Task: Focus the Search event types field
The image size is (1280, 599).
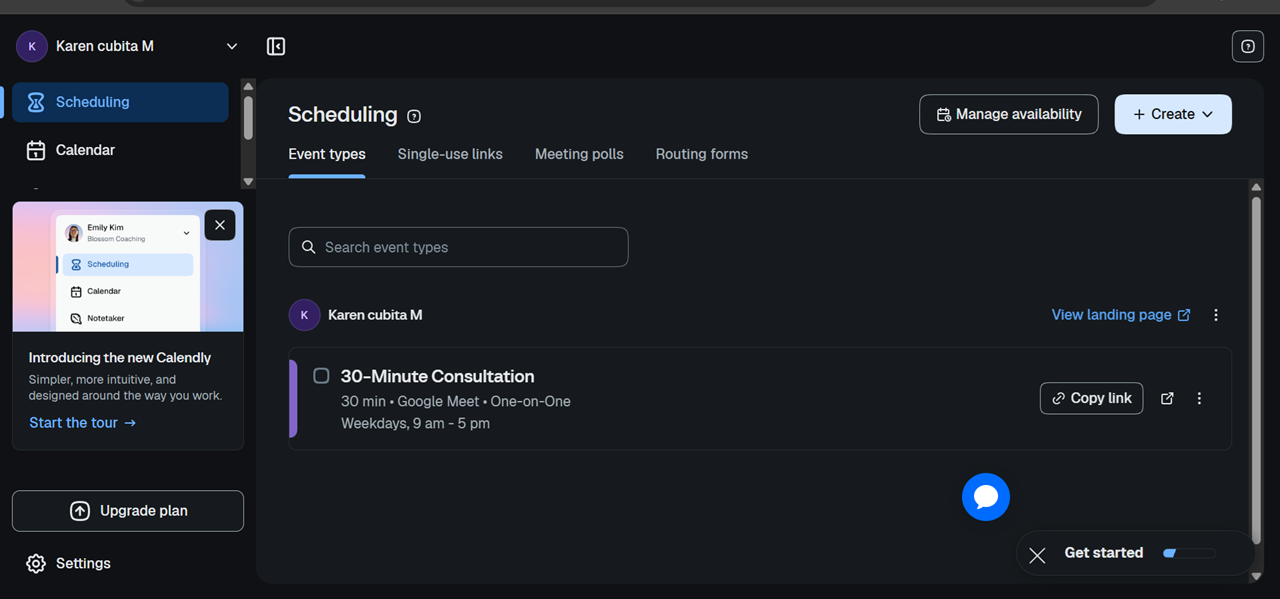Action: 458,247
